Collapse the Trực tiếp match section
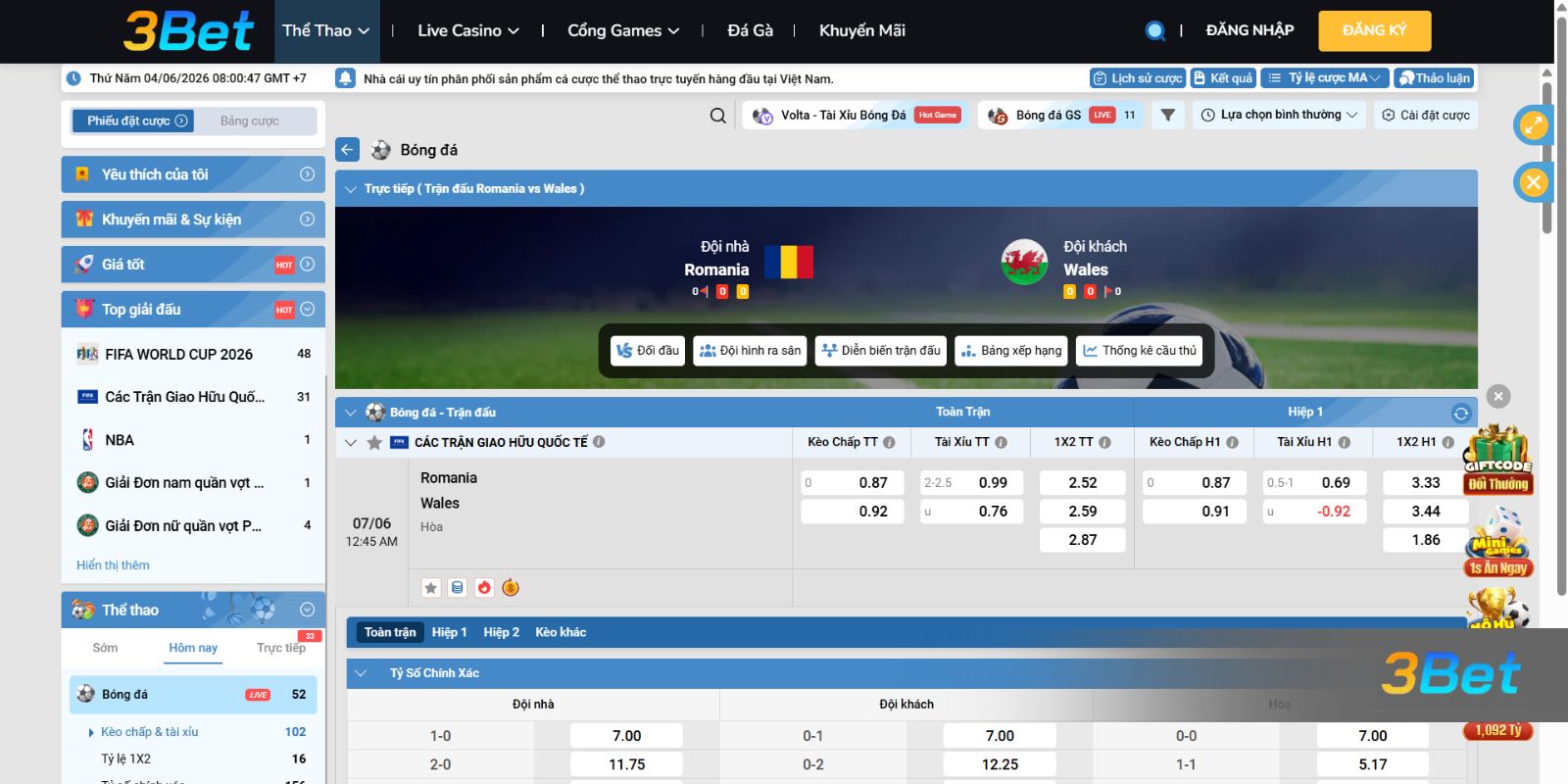 click(350, 189)
